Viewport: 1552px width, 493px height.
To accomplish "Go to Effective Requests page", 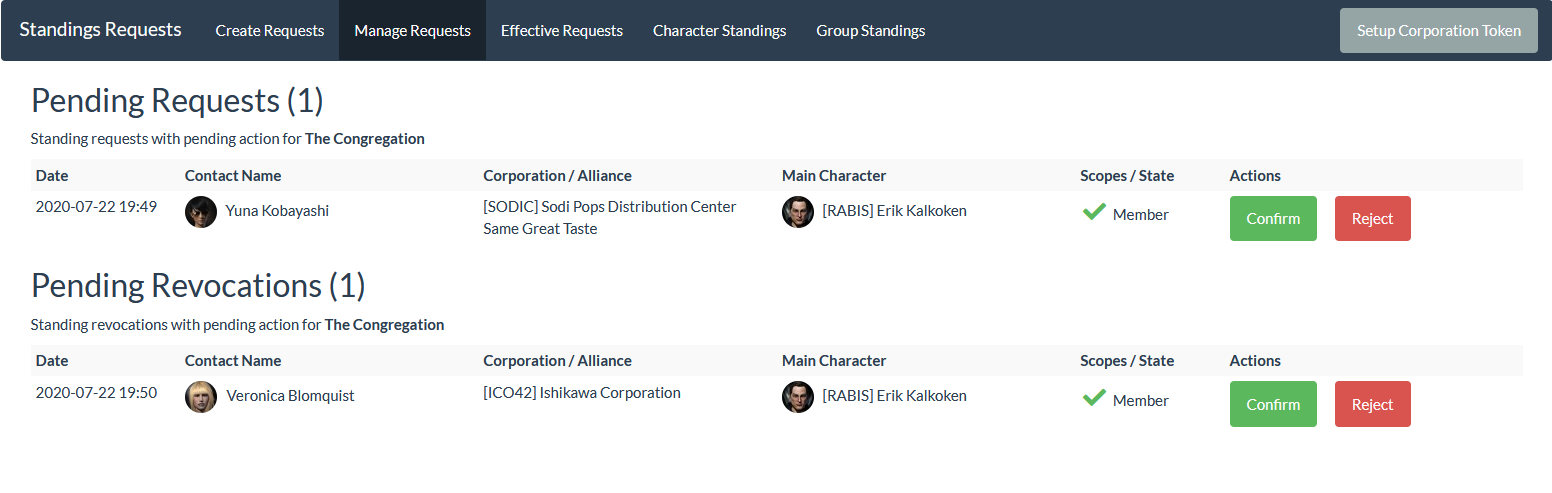I will pos(562,31).
